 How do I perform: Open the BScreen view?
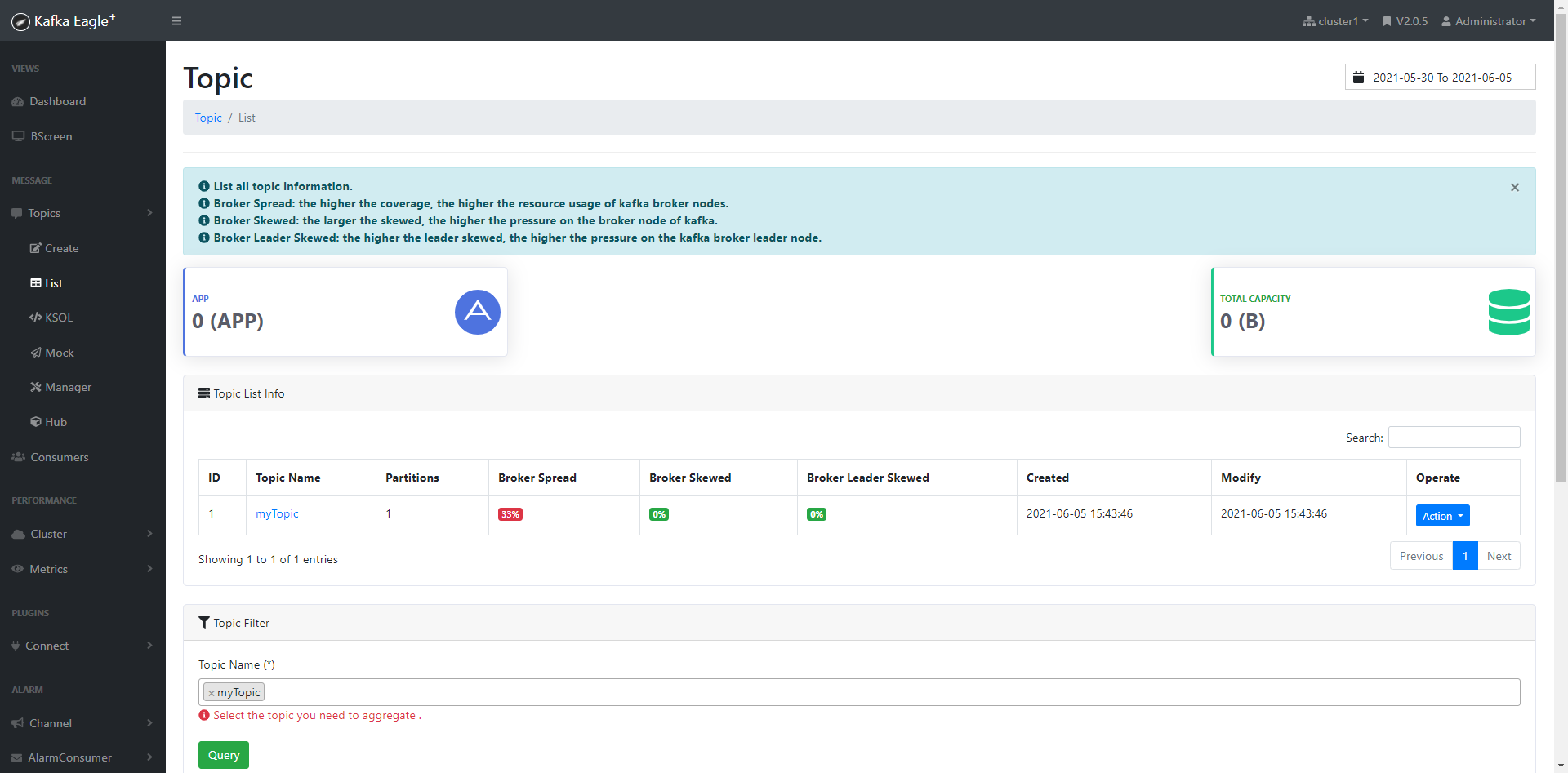51,136
